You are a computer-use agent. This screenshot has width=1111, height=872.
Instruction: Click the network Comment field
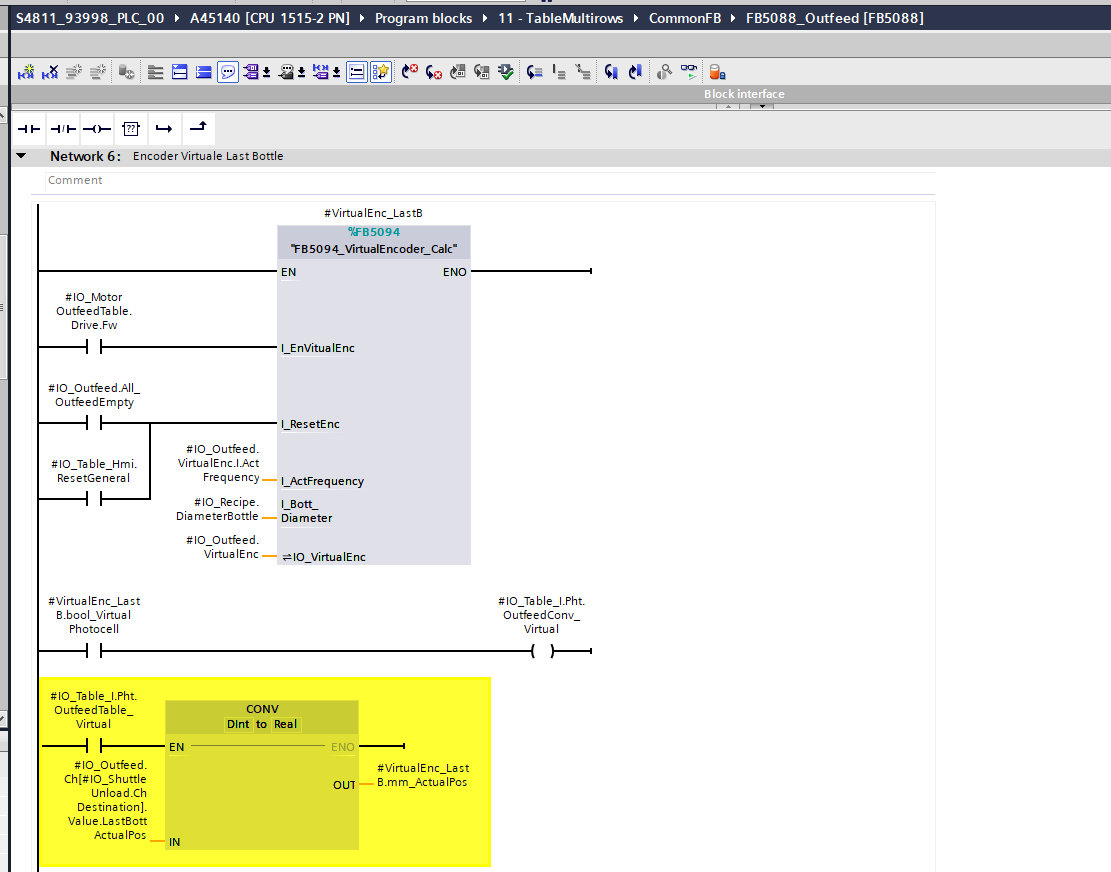tap(490, 181)
